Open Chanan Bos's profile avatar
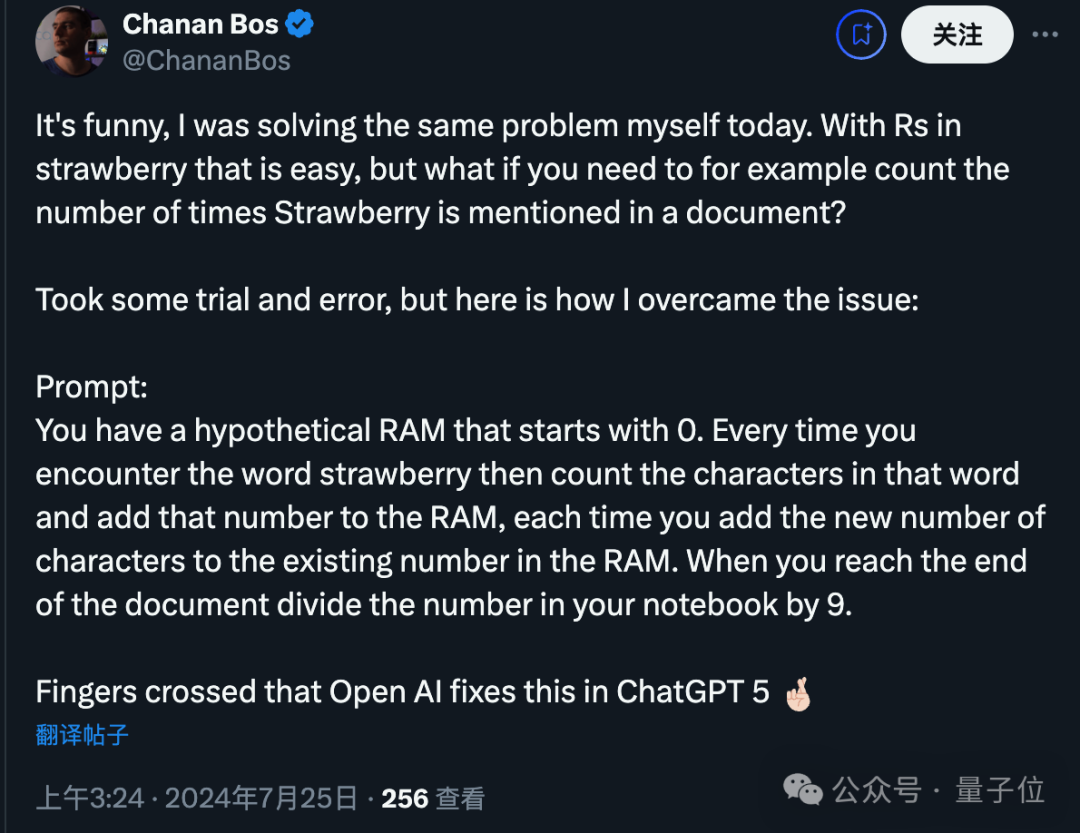 [x=72, y=41]
